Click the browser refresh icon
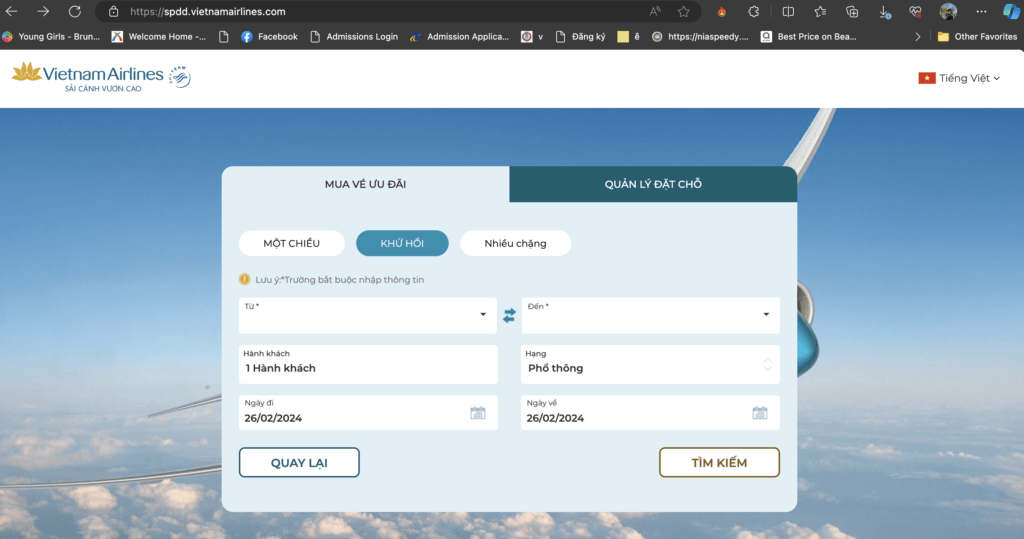The width and height of the screenshot is (1024, 539). (74, 12)
